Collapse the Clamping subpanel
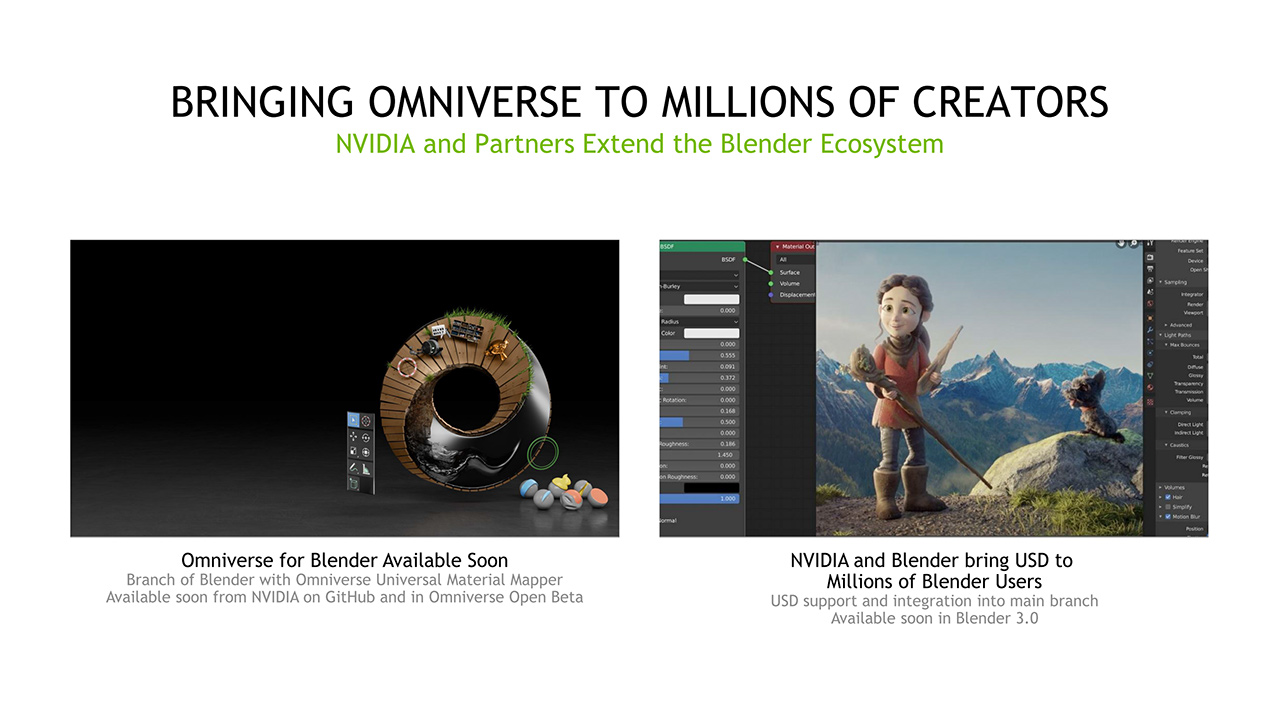Screen dimensions: 1280x720 coord(1166,412)
